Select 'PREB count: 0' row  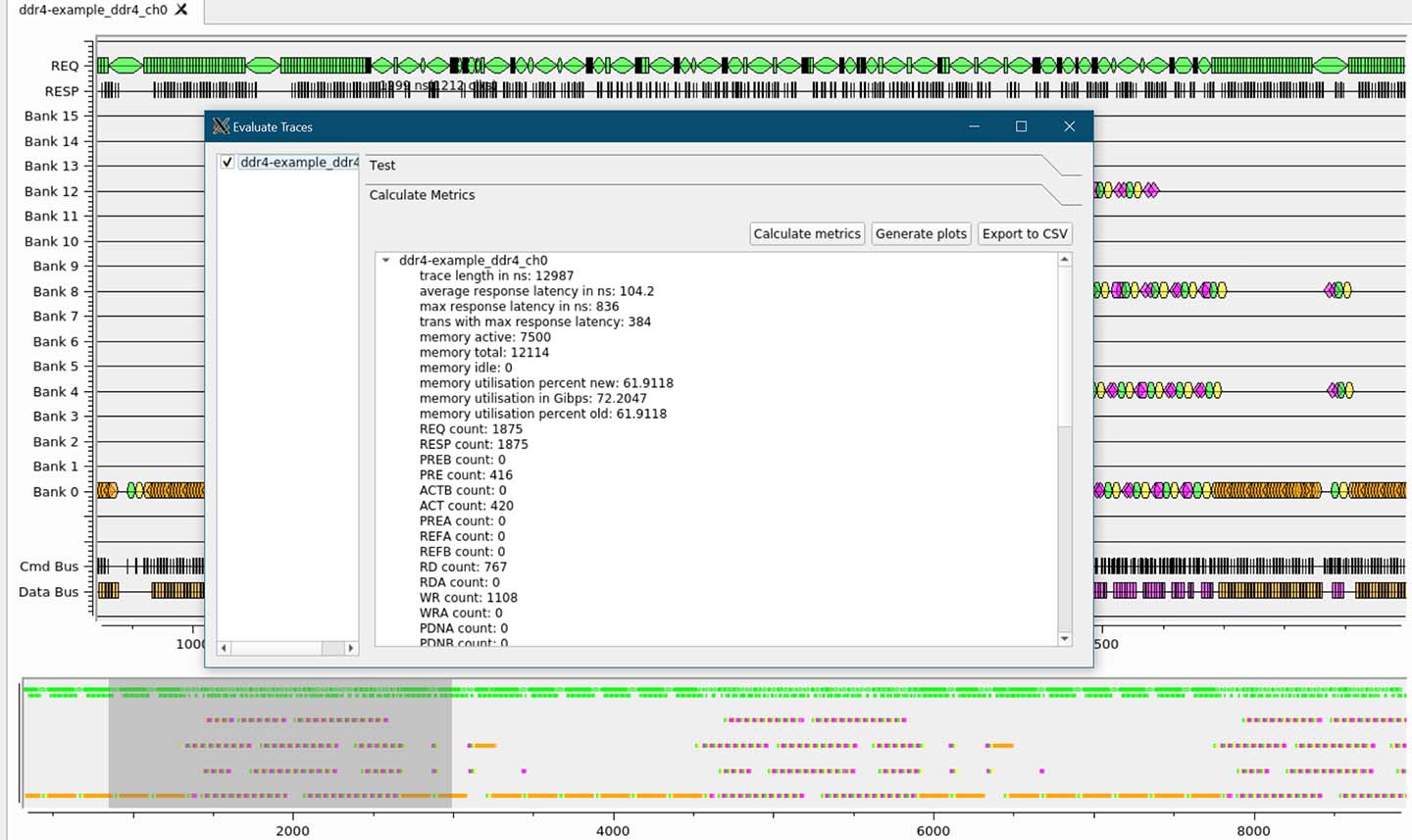[x=462, y=460]
